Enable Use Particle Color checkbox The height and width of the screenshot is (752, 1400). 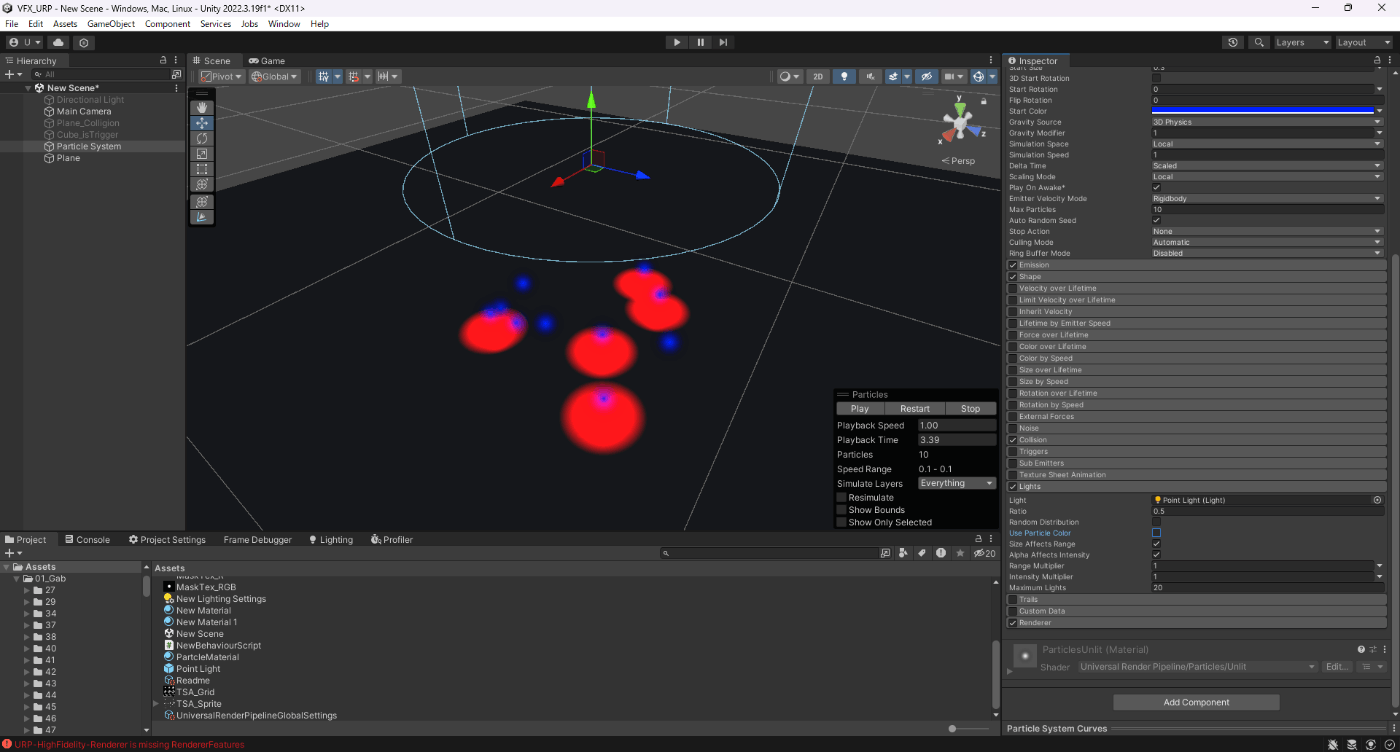point(1157,533)
